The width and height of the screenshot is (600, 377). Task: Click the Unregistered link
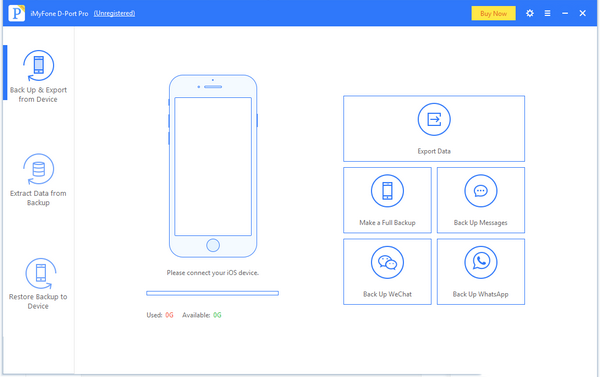pyautogui.click(x=114, y=13)
